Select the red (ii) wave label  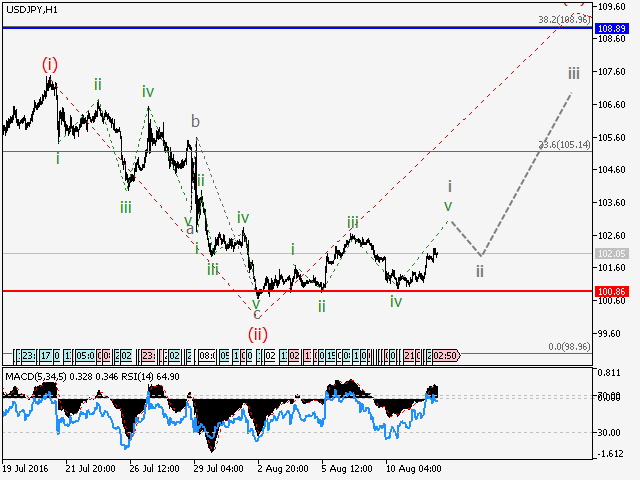(258, 334)
